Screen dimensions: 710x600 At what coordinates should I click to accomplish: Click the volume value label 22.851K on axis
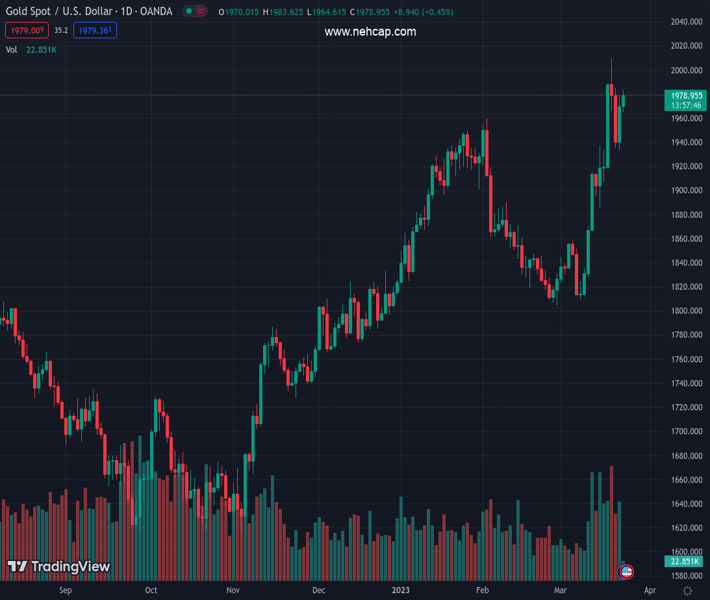point(685,562)
